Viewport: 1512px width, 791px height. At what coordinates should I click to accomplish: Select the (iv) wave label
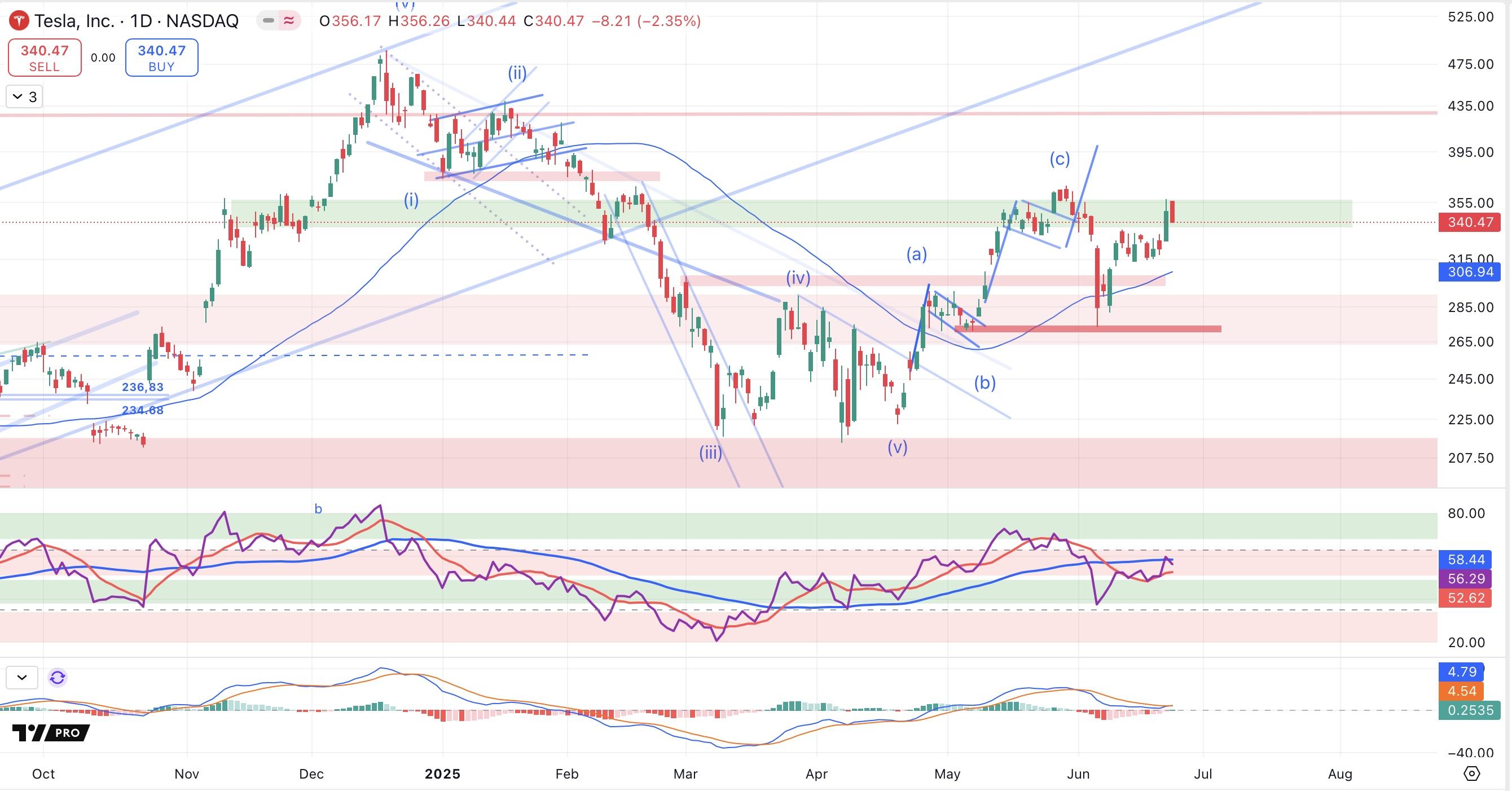[798, 278]
